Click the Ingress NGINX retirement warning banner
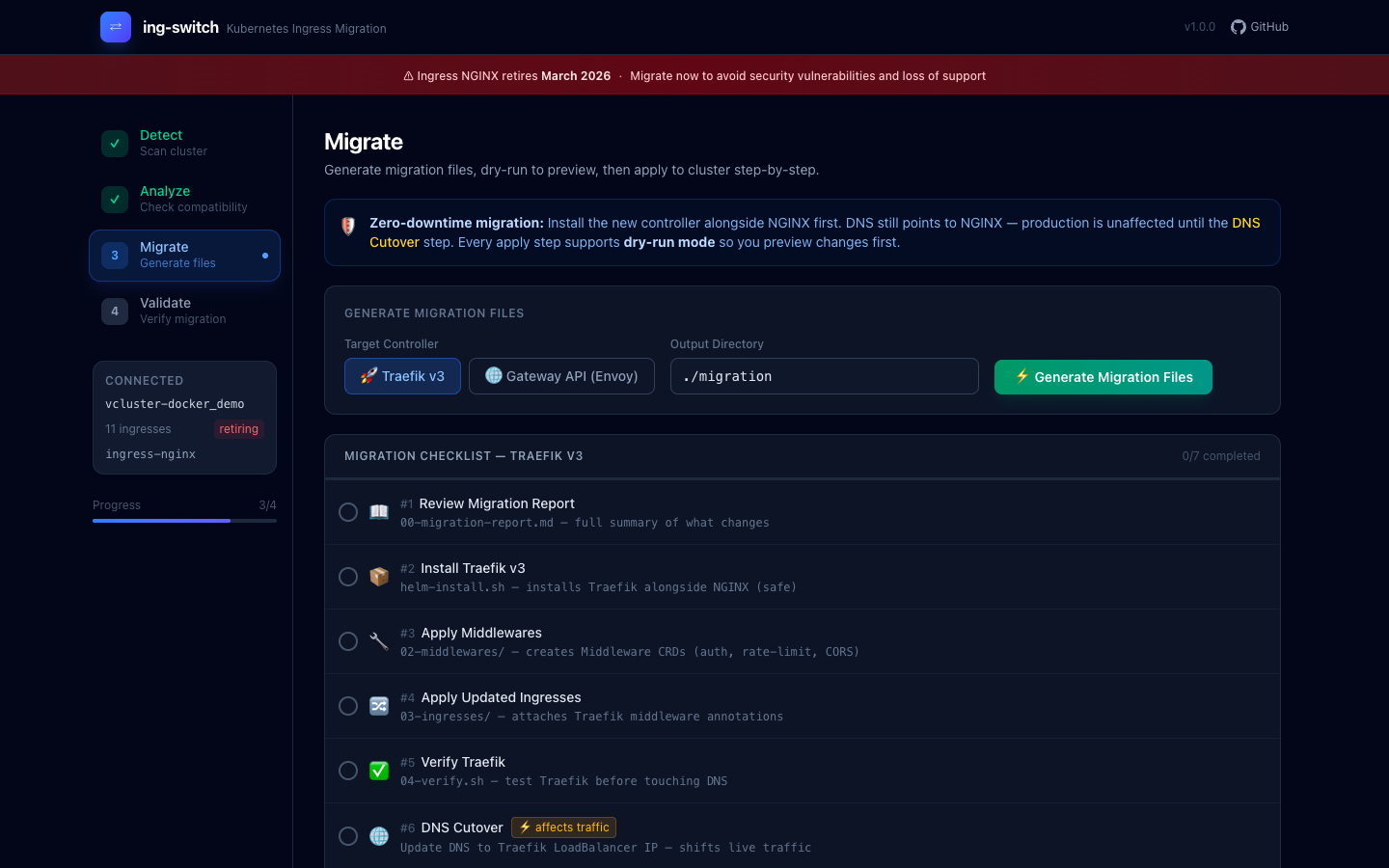Image resolution: width=1389 pixels, height=868 pixels. [694, 75]
